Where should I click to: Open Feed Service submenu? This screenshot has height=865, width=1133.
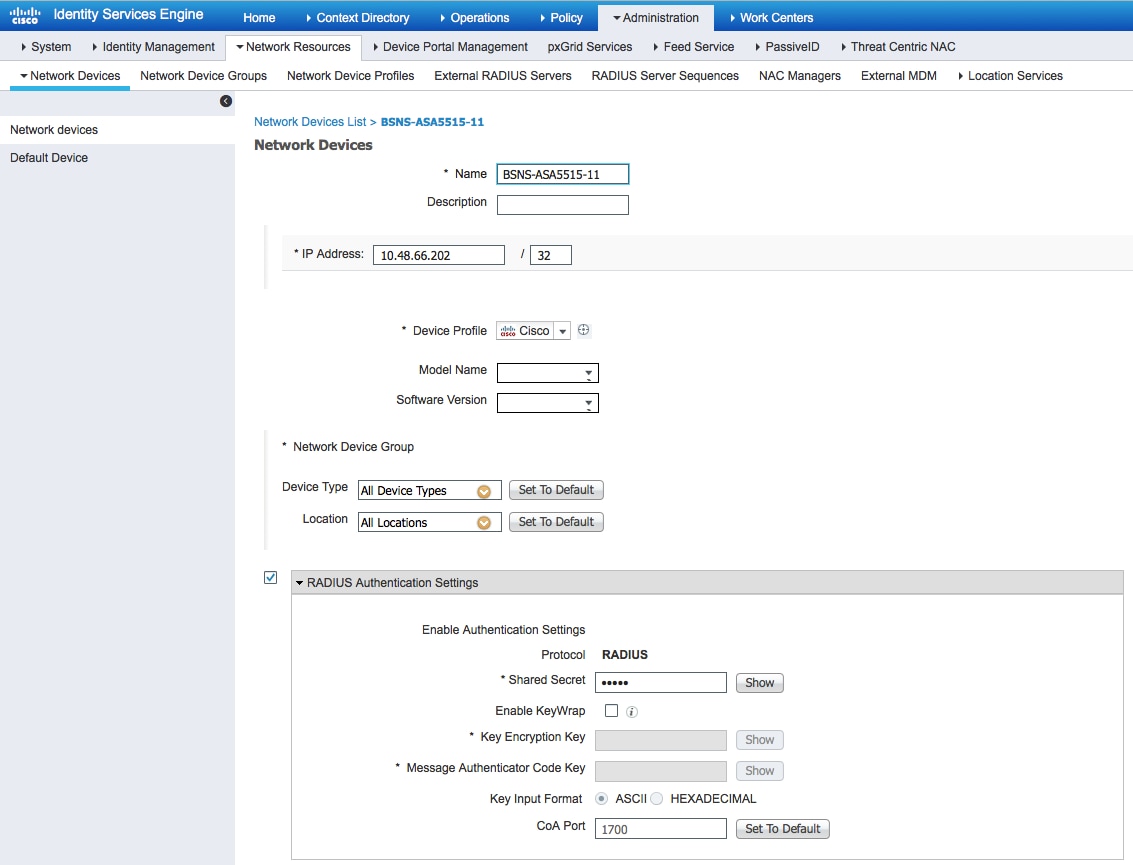(x=694, y=47)
